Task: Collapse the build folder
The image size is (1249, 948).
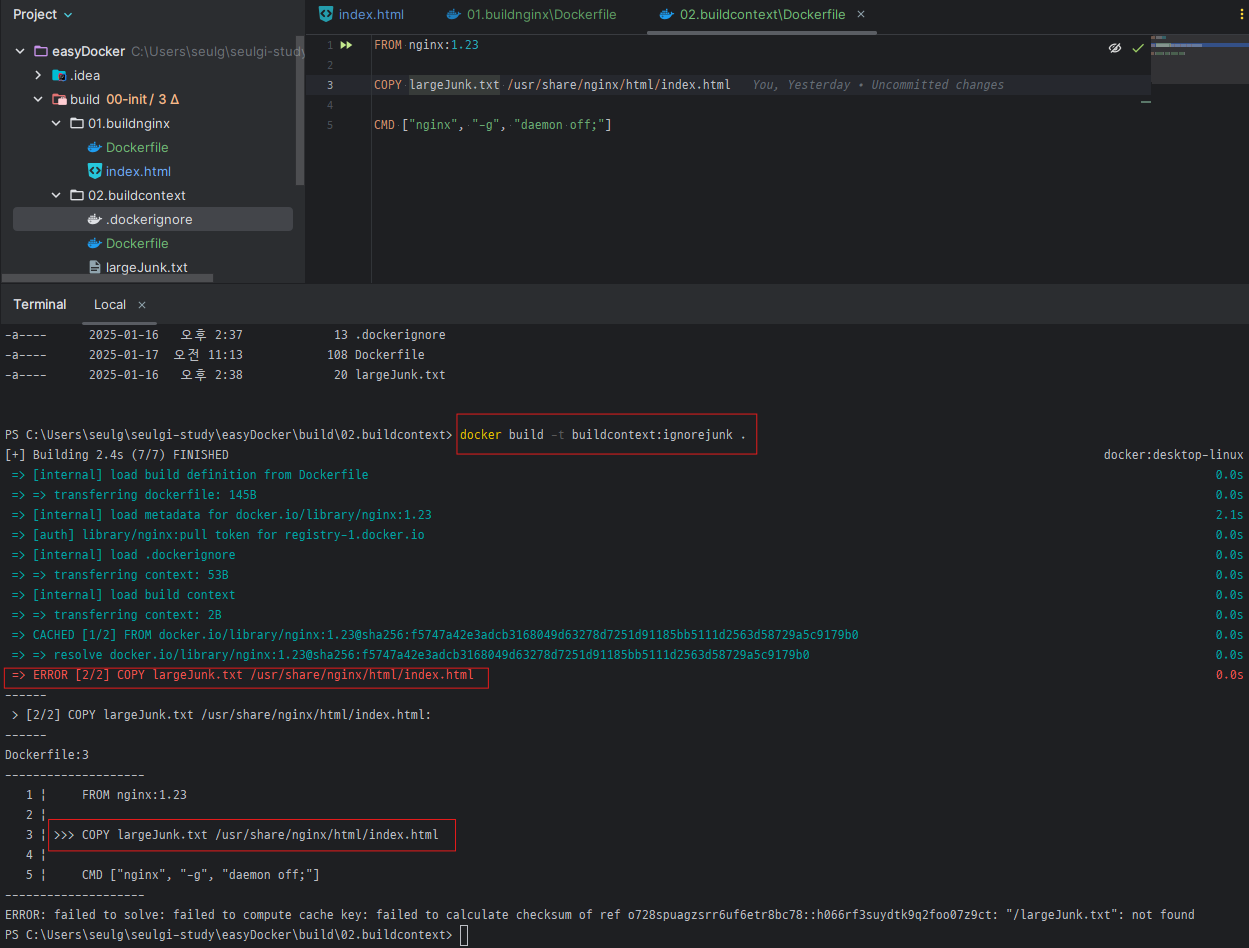Action: click(x=39, y=99)
